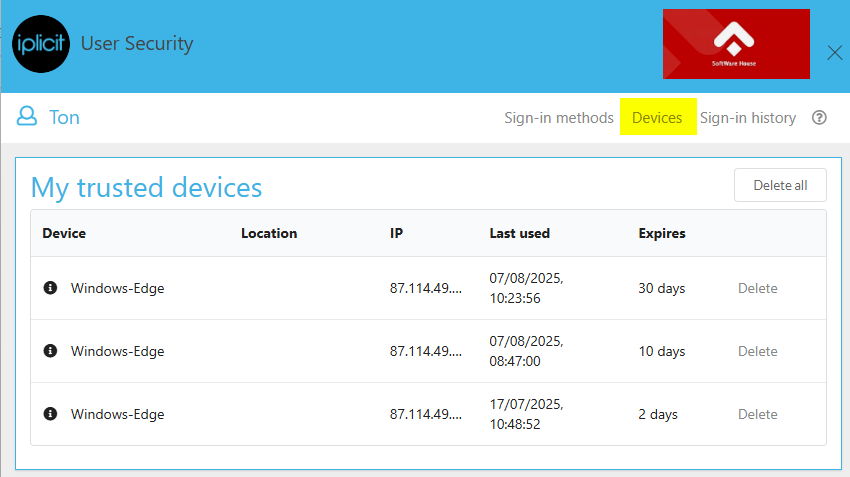Click the user profile icon beside Ton
The height and width of the screenshot is (477, 850).
point(27,117)
